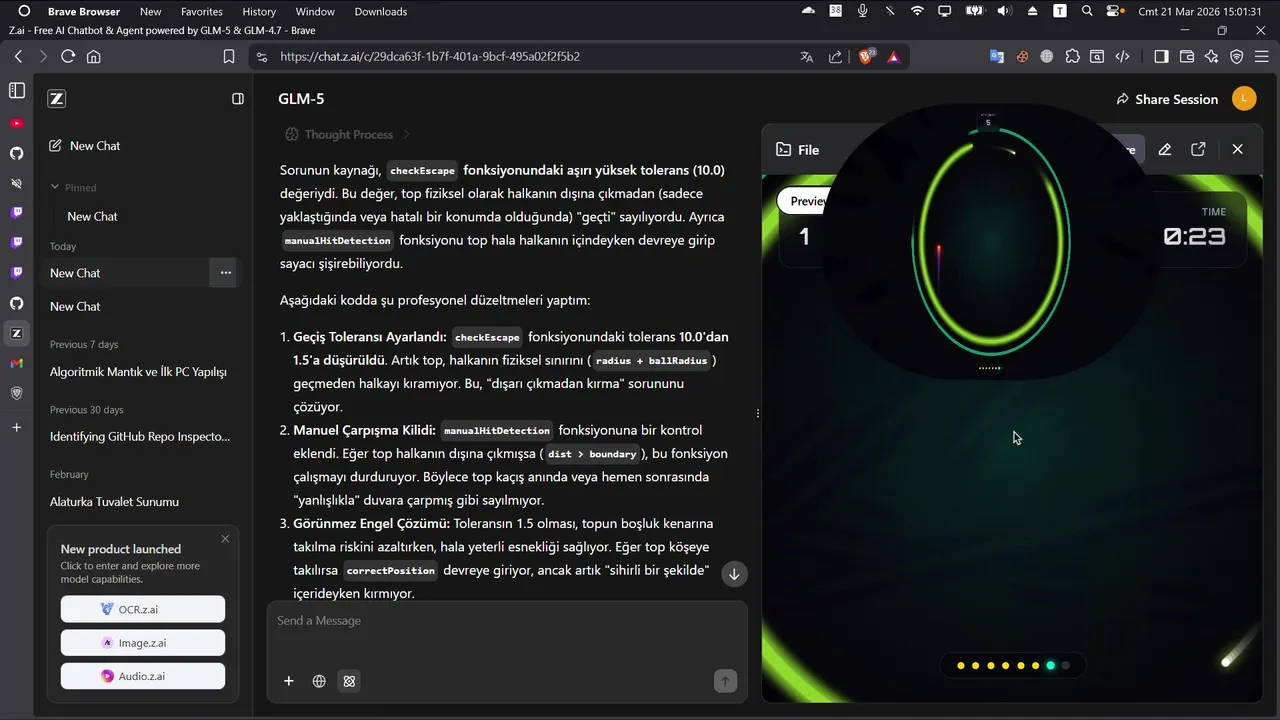Dismiss the New product launched card
Screen dimensions: 1280x720
[x=225, y=539]
